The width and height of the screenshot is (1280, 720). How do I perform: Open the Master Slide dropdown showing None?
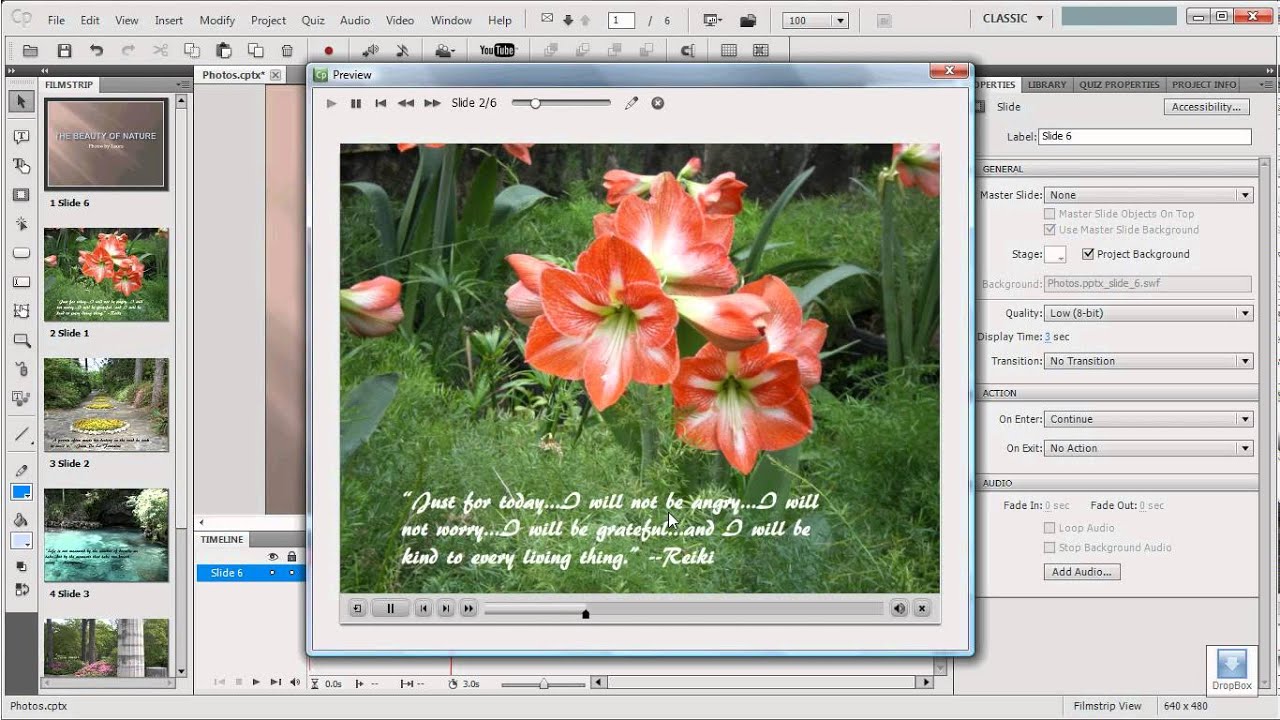point(1148,195)
